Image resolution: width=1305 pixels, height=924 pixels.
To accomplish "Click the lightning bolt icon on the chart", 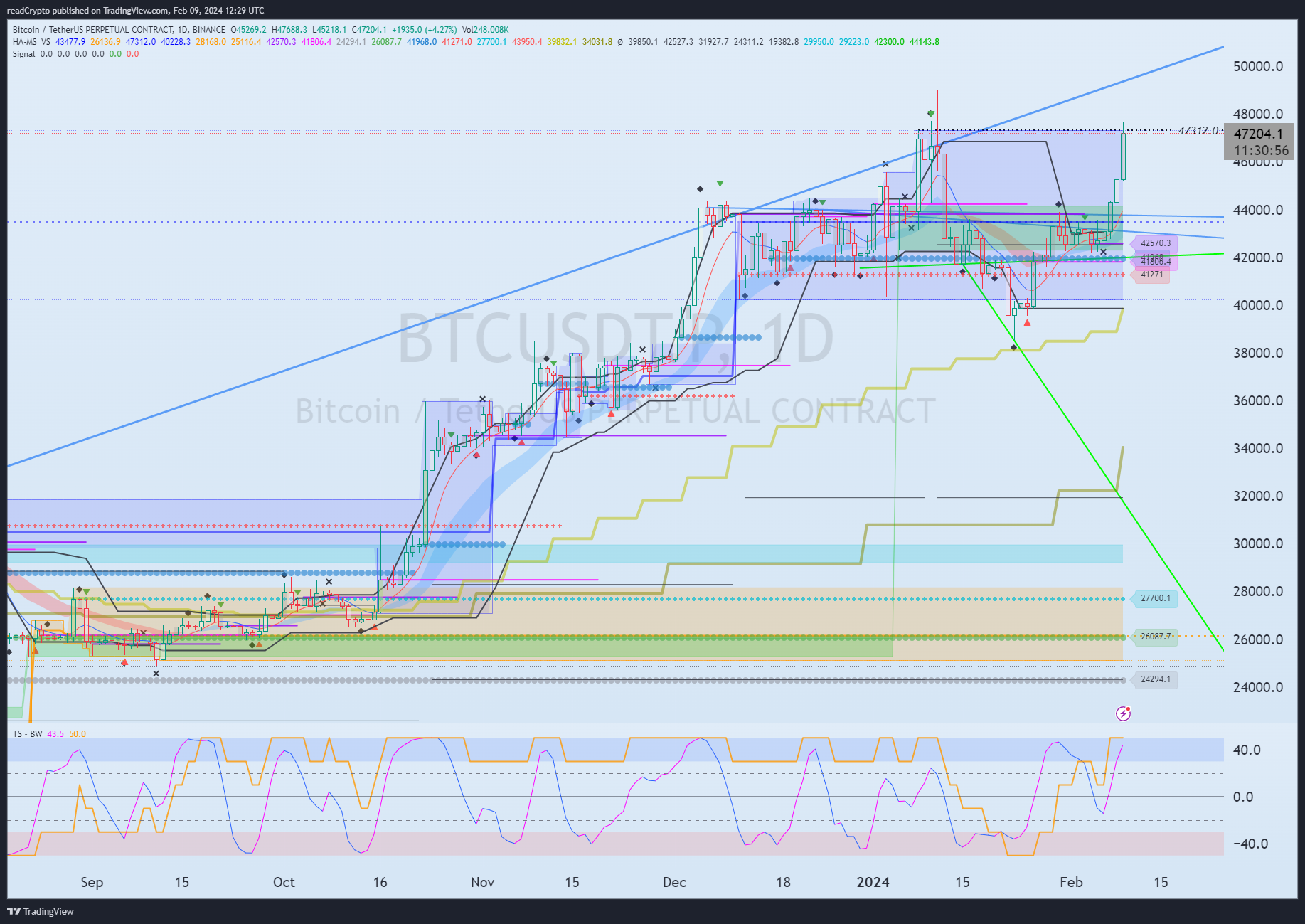I will pos(1124,713).
